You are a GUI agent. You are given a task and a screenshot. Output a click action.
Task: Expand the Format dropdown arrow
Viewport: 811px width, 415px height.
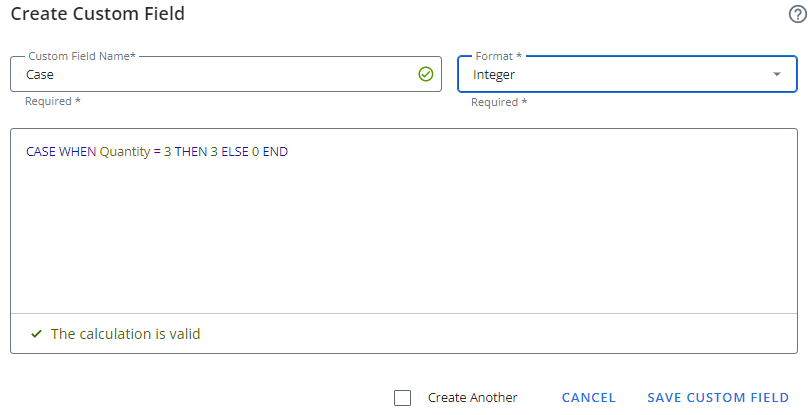point(777,74)
